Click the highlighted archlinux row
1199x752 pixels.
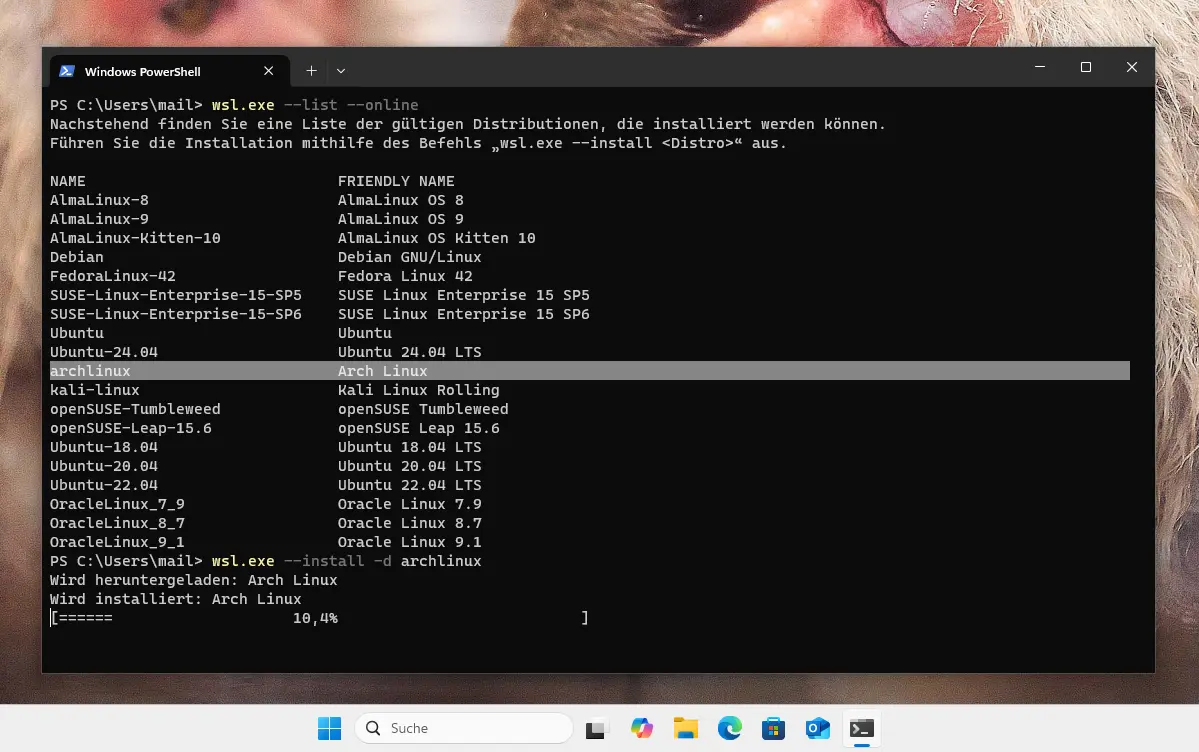(589, 371)
